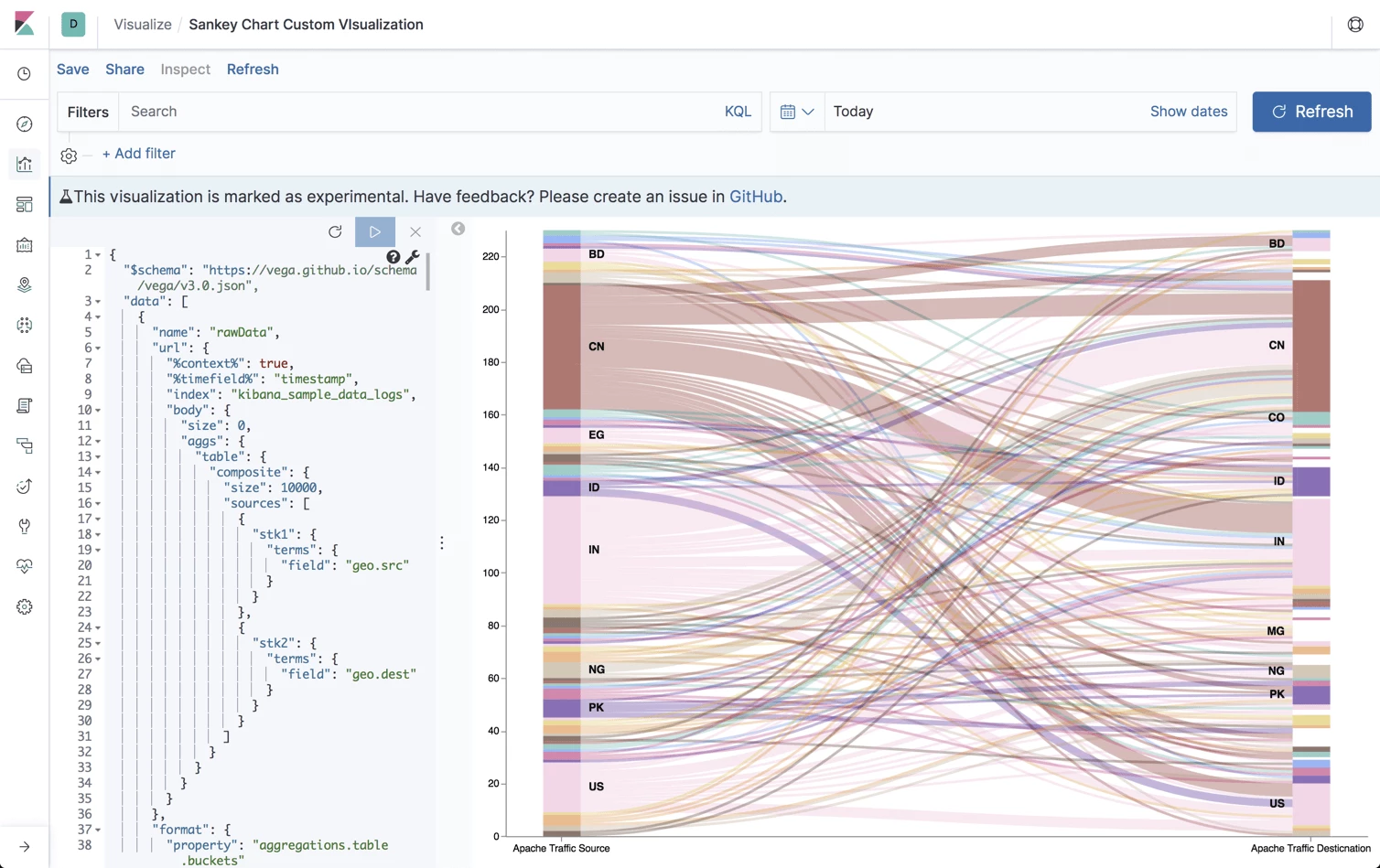This screenshot has height=868, width=1380.
Task: Open Discover using the compass sidebar icon
Action: tap(25, 123)
